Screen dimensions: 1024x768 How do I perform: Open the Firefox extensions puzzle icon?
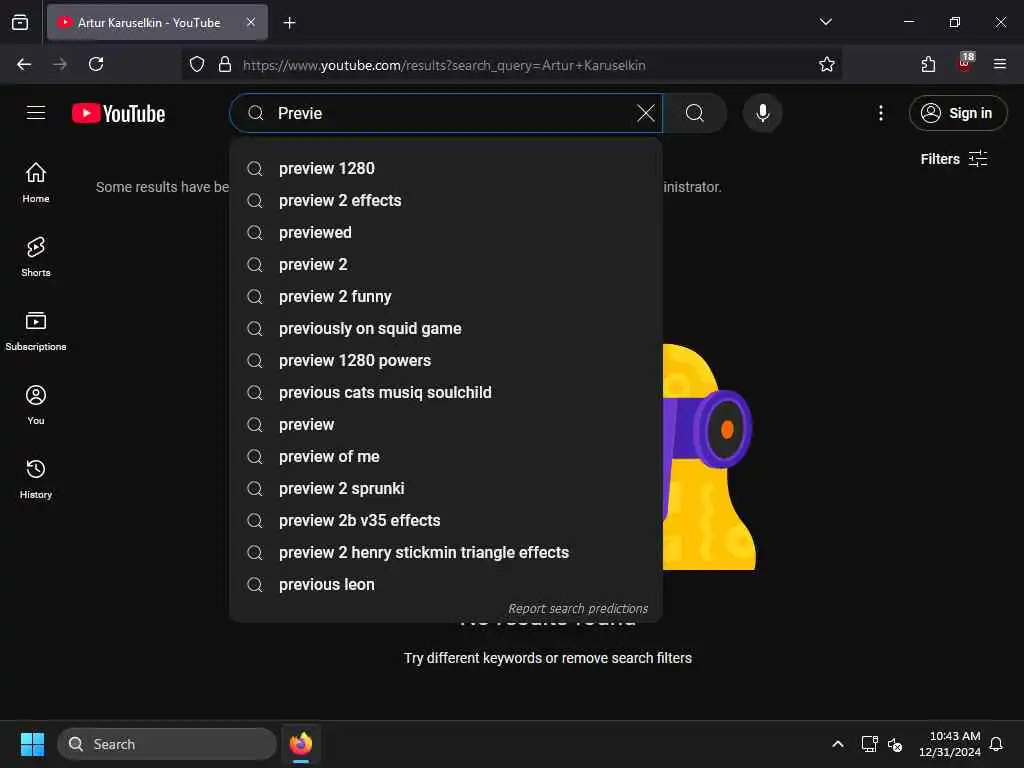928,64
